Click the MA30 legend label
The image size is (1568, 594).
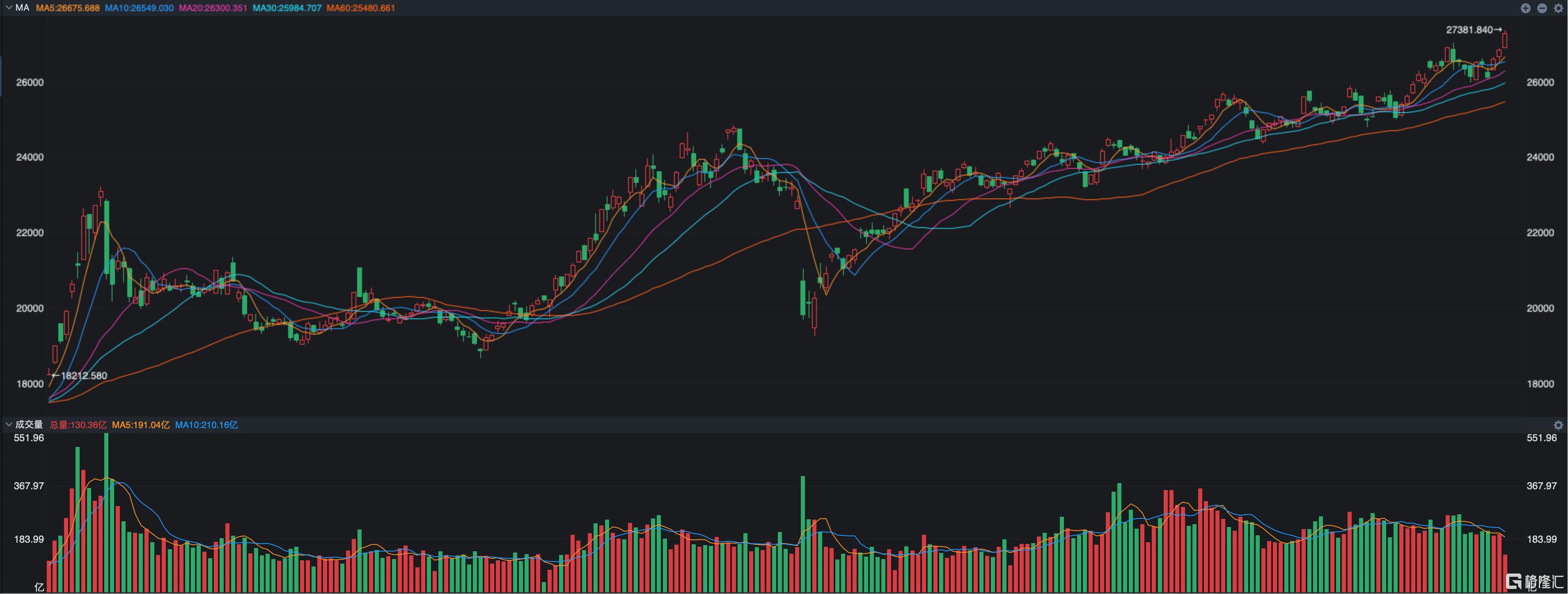[x=287, y=8]
